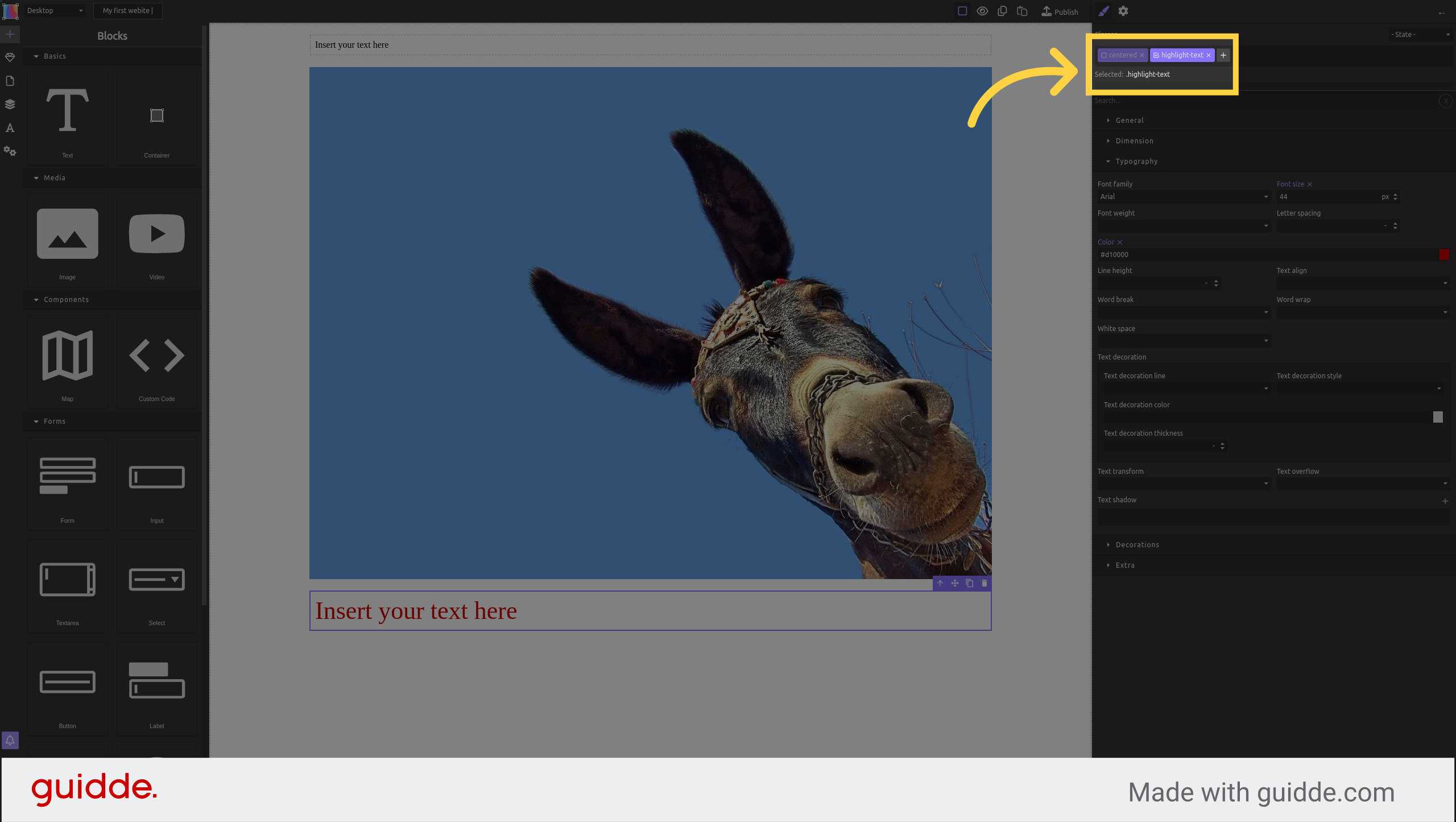The image size is (1456, 822).
Task: Expand the General section
Action: pos(1129,120)
